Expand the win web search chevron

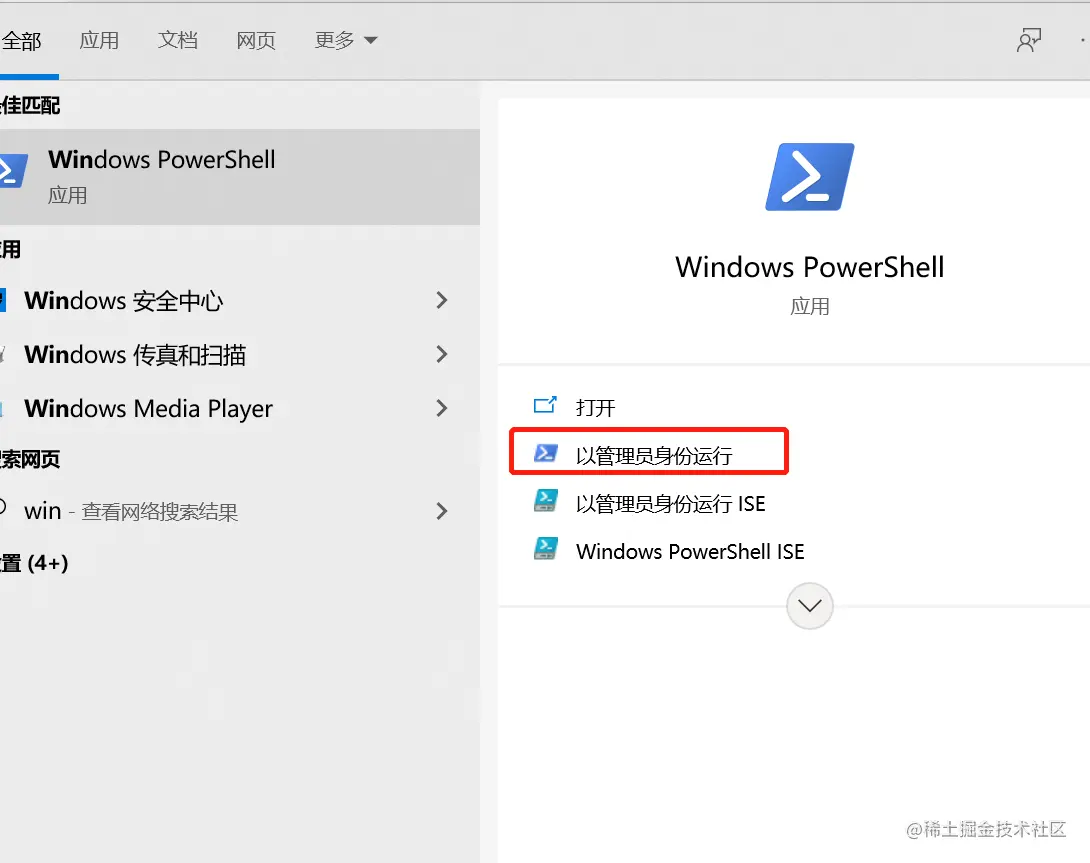[x=441, y=511]
